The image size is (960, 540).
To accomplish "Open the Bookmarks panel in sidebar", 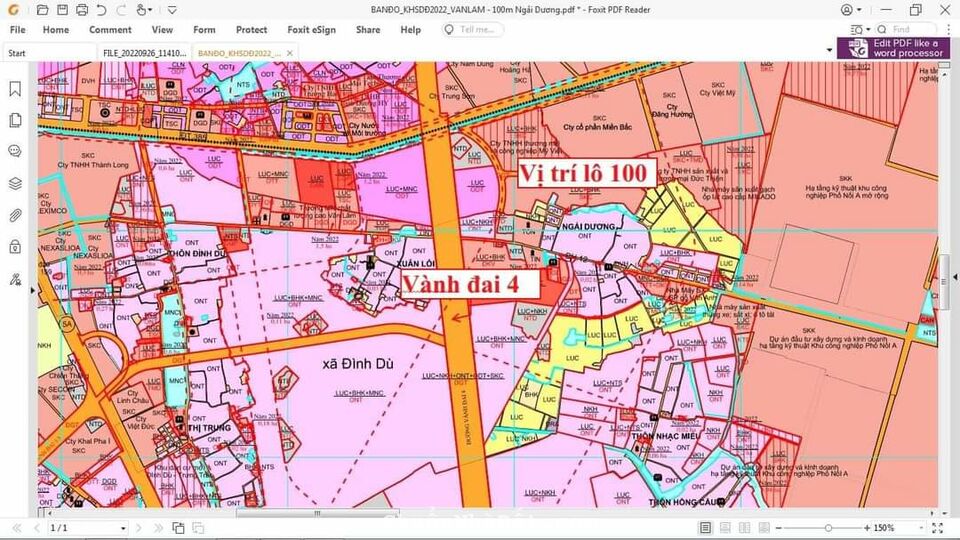I will [15, 89].
